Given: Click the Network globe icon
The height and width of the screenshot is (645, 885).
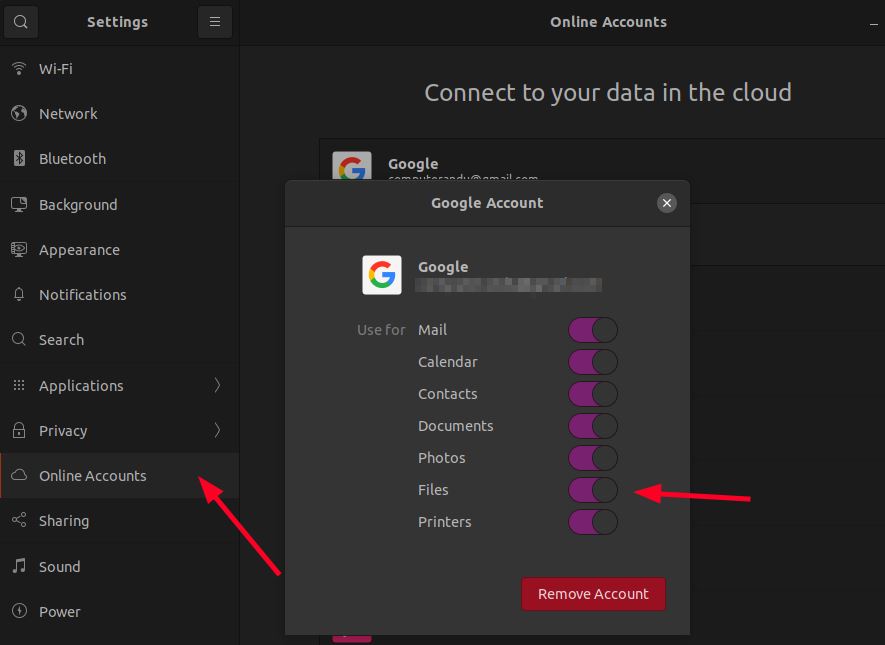Looking at the screenshot, I should pyautogui.click(x=19, y=113).
